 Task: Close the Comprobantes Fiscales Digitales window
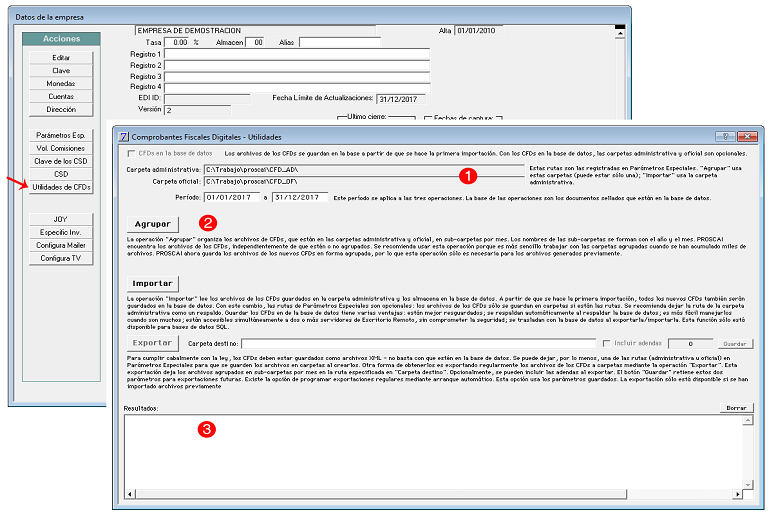tap(748, 136)
